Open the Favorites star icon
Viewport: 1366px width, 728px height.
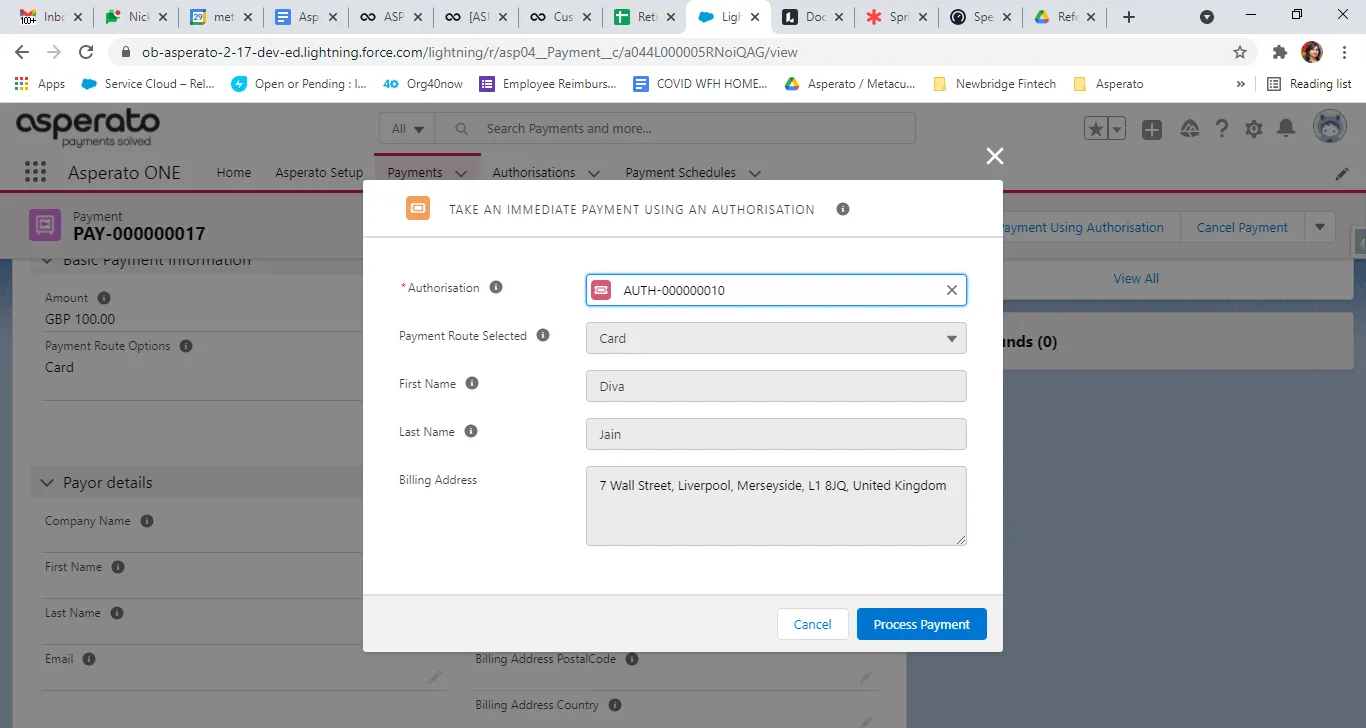click(1096, 128)
